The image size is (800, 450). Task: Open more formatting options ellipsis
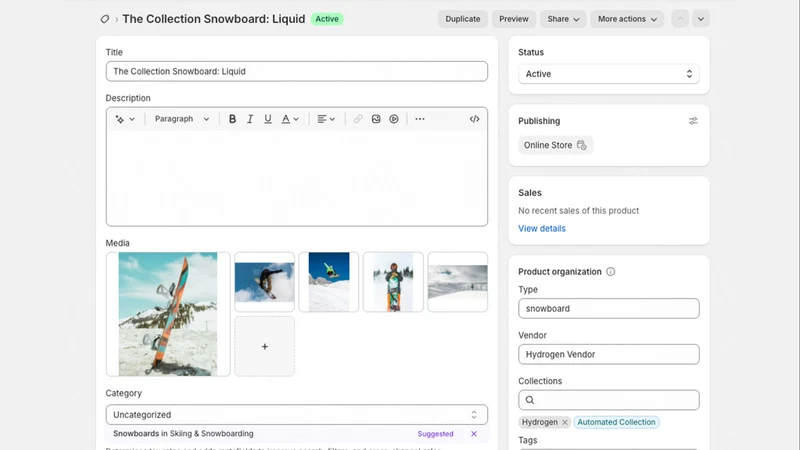419,119
